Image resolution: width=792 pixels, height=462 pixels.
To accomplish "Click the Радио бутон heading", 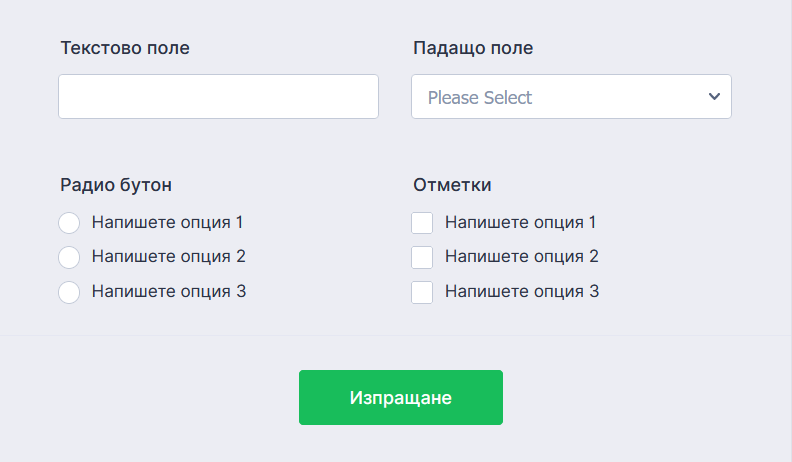I will coord(116,184).
